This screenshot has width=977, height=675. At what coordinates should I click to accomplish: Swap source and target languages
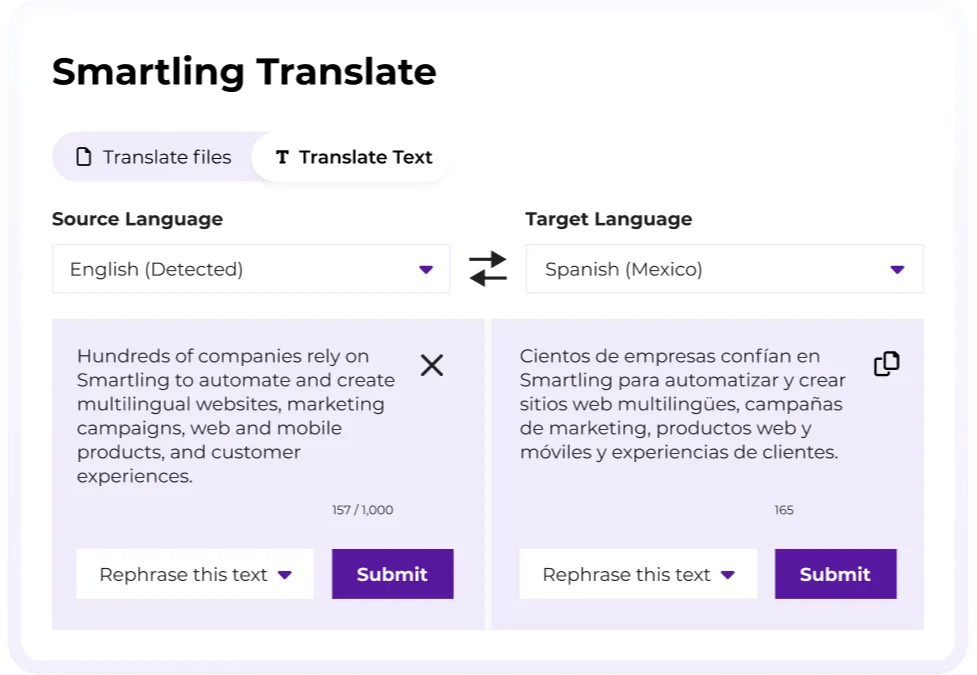point(488,269)
